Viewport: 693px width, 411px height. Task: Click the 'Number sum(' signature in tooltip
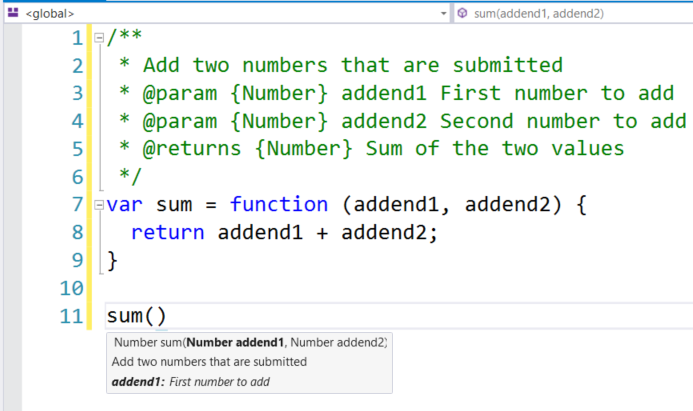coord(147,343)
